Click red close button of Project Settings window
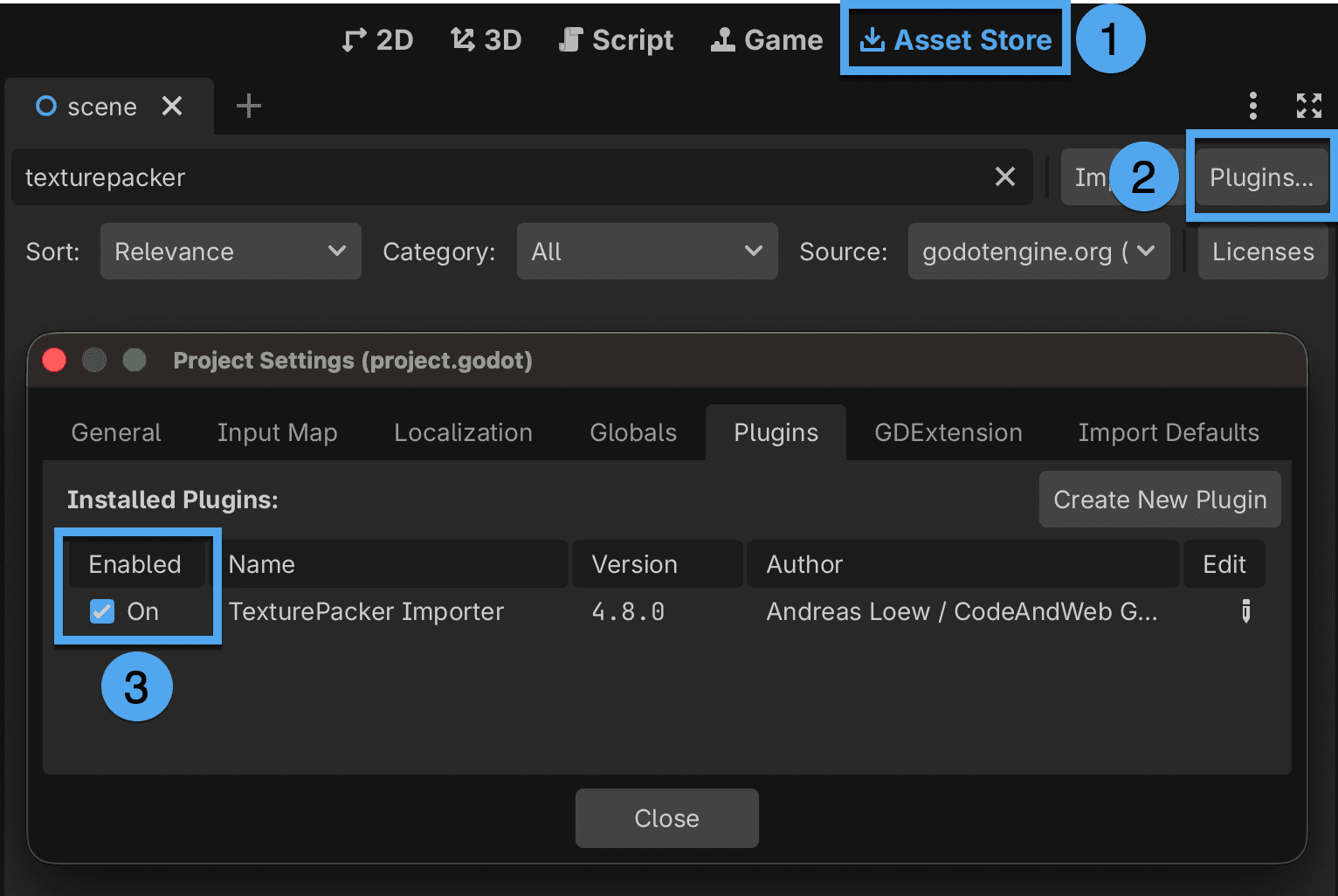 click(x=54, y=360)
